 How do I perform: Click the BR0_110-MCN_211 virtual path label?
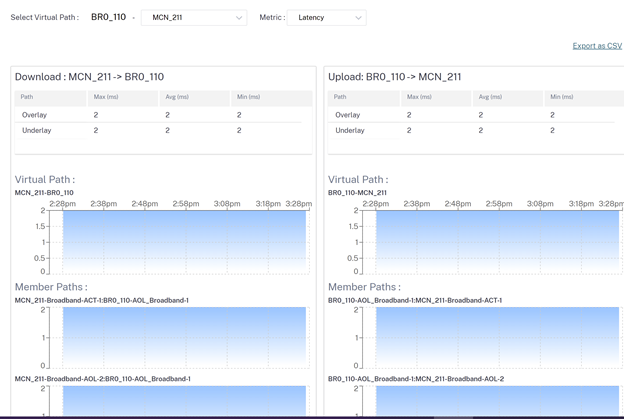[357, 193]
